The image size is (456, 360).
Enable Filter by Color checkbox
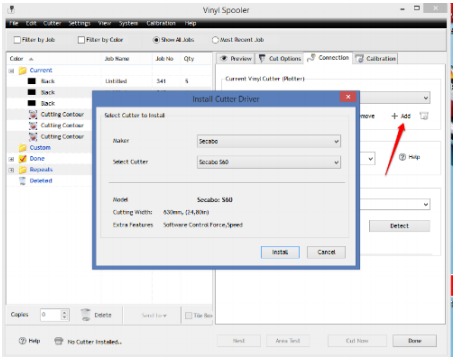coord(81,40)
